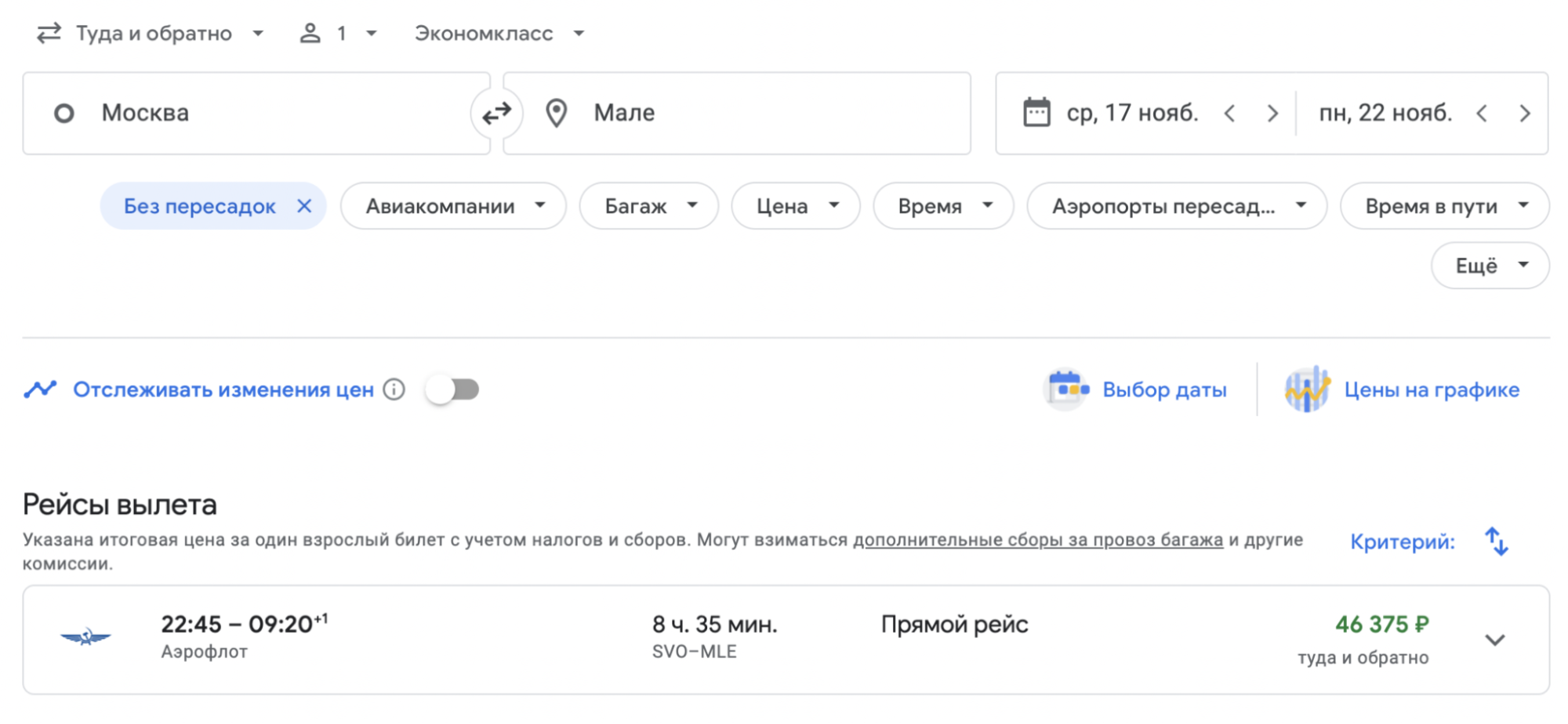
Task: Go to next departure date
Action: (1272, 114)
